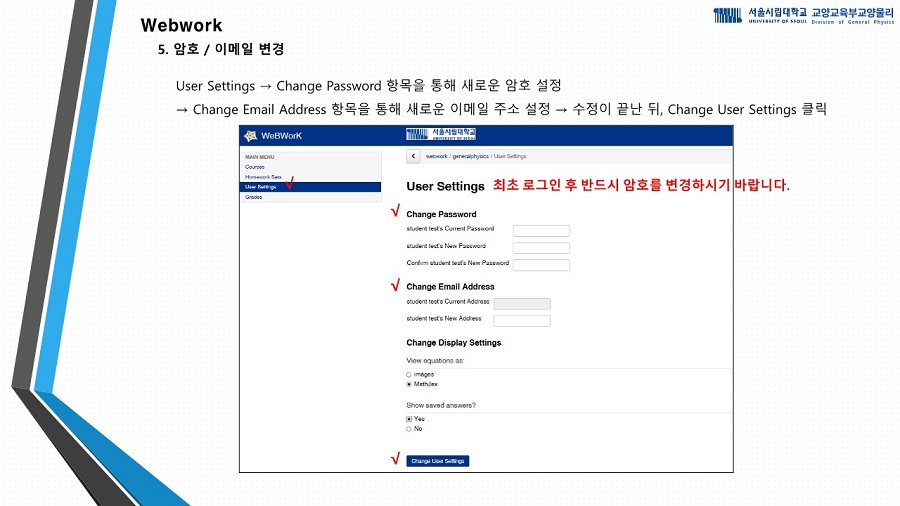This screenshot has height=506, width=900.
Task: Select the images radio button
Action: (x=409, y=375)
